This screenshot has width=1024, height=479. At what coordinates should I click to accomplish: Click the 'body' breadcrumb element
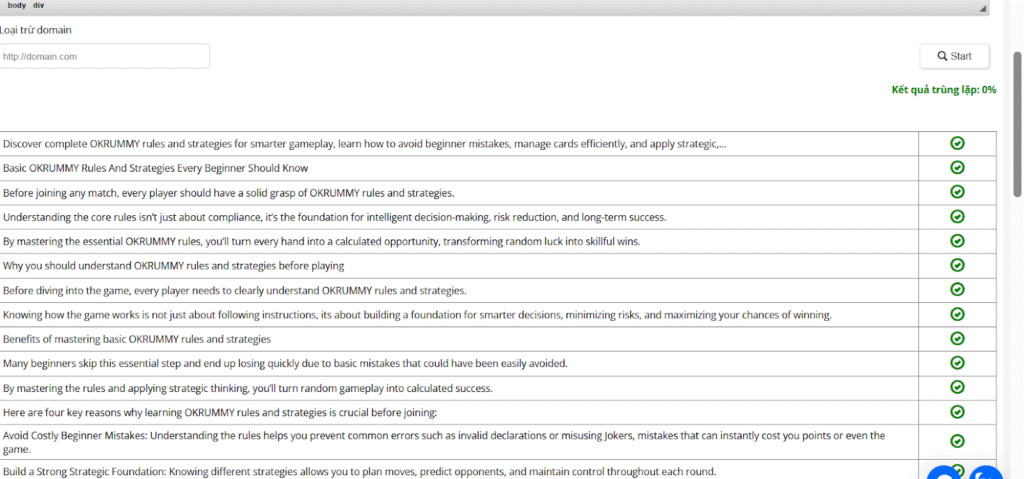(x=16, y=5)
